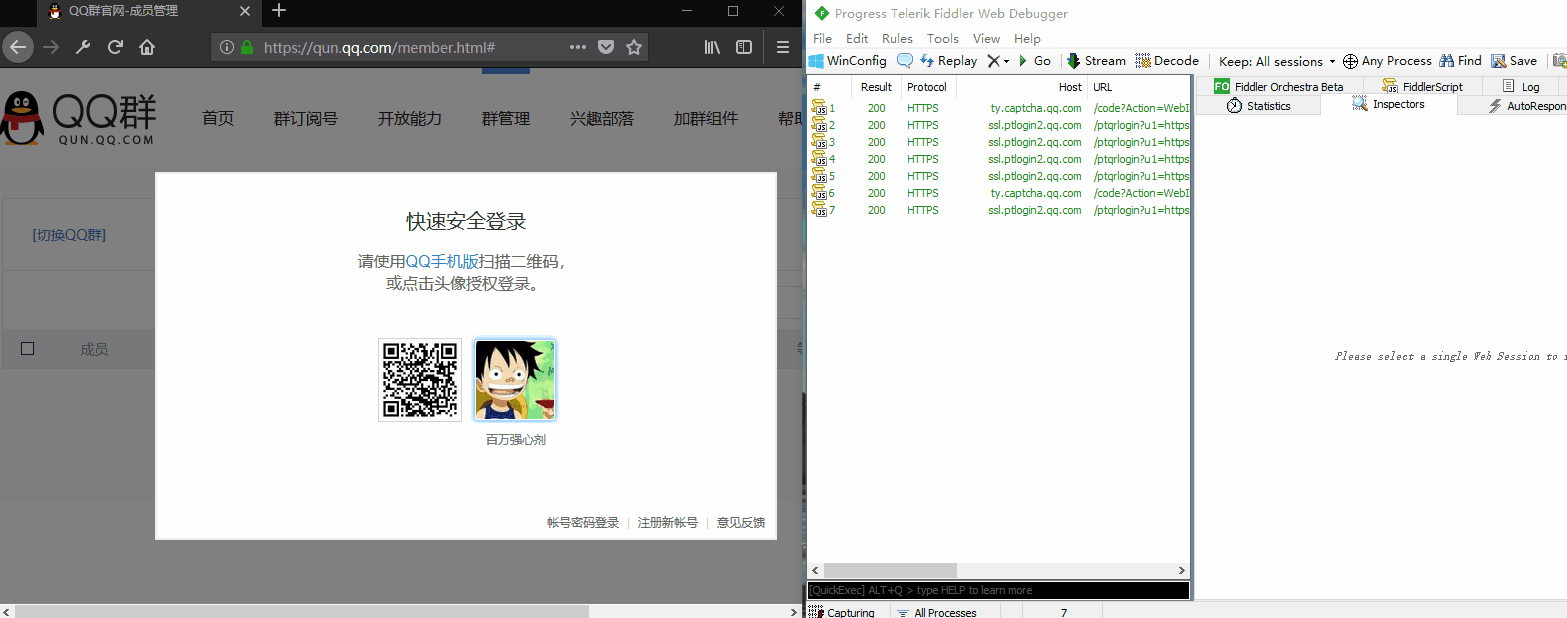1567x618 pixels.
Task: Click 兴趣部落 navigation link
Action: pos(602,118)
